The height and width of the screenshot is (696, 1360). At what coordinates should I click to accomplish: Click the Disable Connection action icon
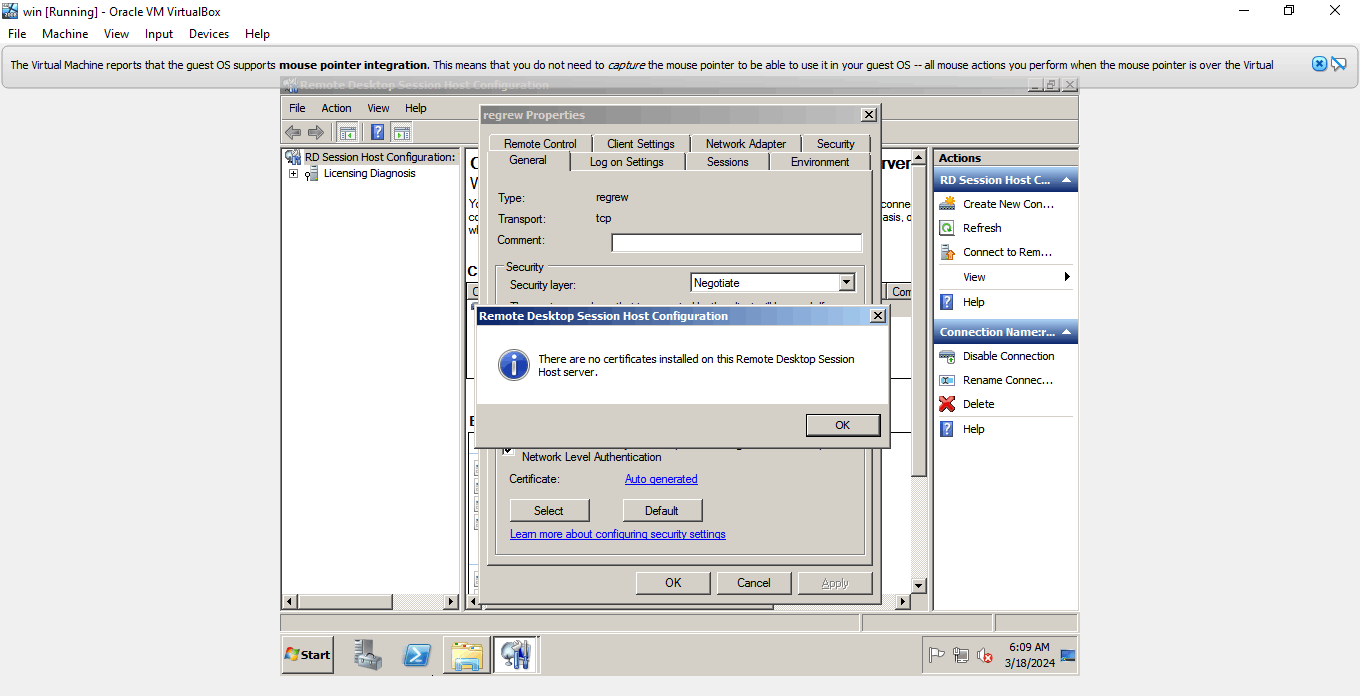[x=947, y=356]
